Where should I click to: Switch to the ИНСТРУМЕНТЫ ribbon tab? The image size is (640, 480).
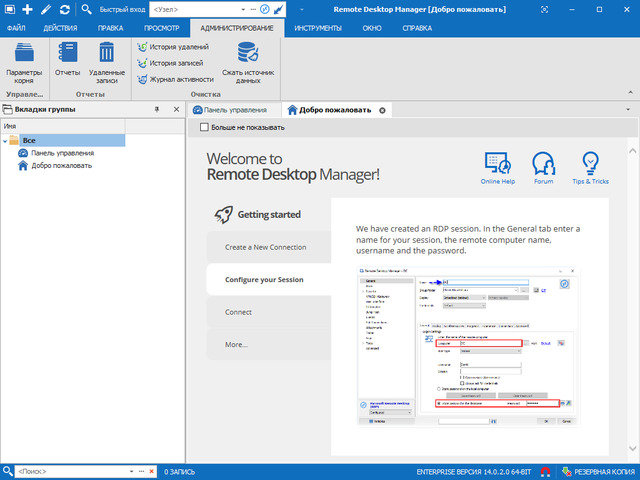[318, 28]
